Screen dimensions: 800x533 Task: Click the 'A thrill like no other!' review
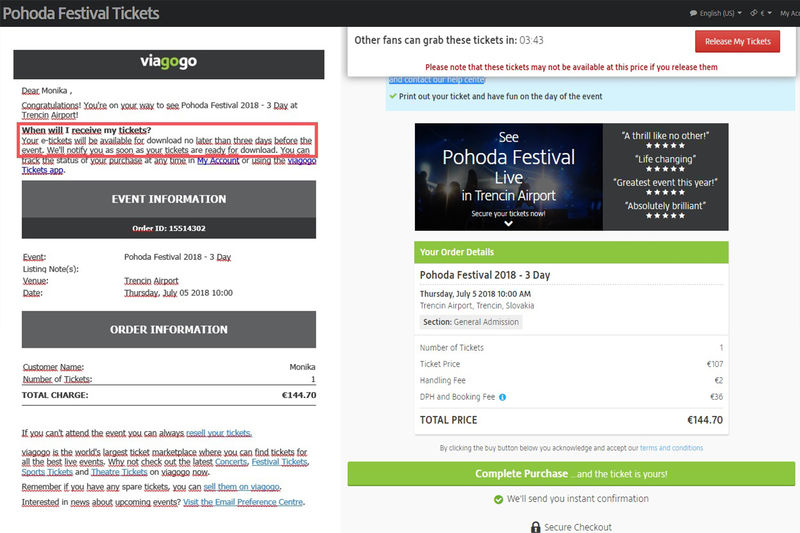point(665,136)
